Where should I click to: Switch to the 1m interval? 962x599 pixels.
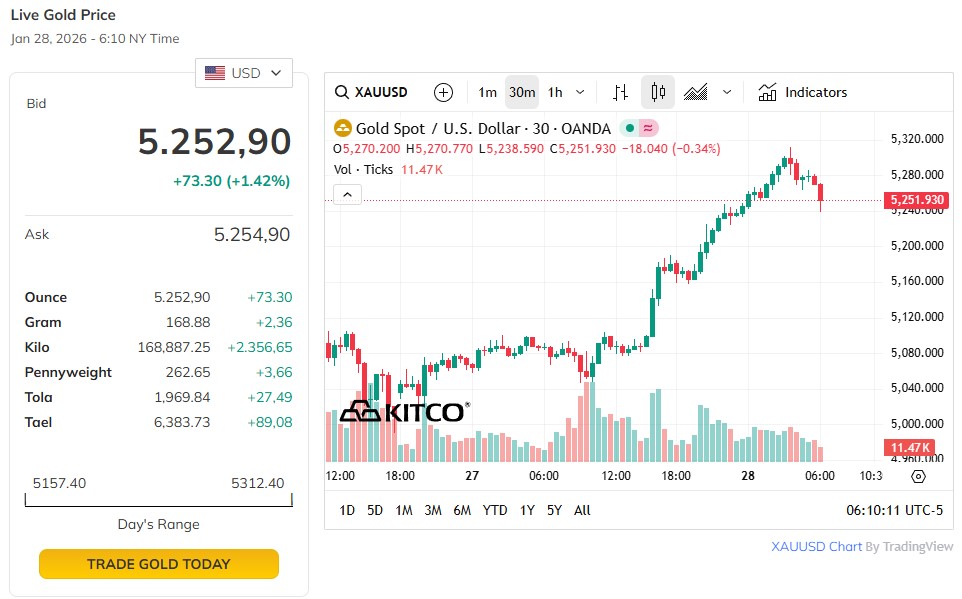pos(487,92)
